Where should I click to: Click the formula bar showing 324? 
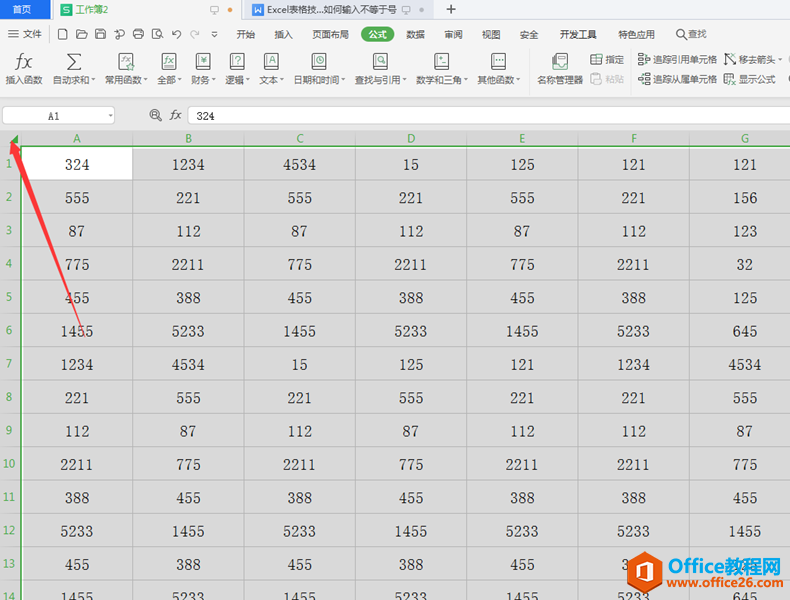(x=489, y=116)
